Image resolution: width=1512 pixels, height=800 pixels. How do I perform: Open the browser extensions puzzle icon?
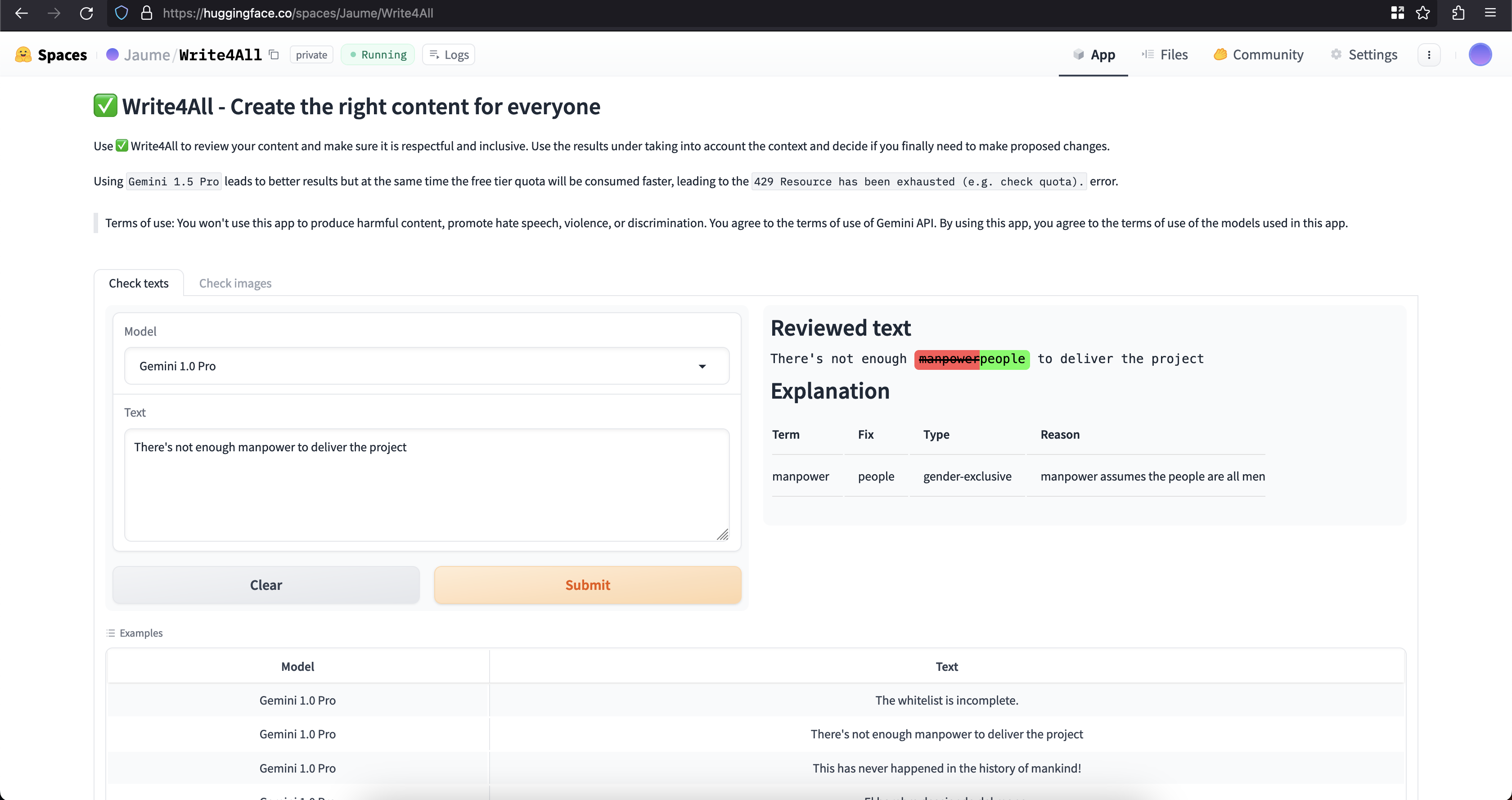pyautogui.click(x=1458, y=13)
